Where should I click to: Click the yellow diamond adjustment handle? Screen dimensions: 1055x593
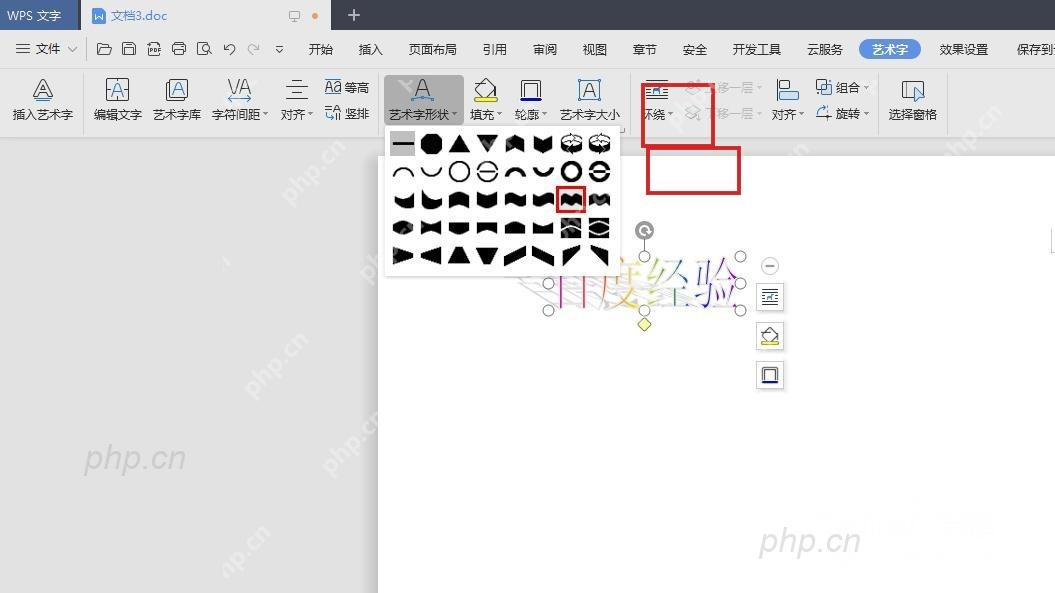(644, 324)
